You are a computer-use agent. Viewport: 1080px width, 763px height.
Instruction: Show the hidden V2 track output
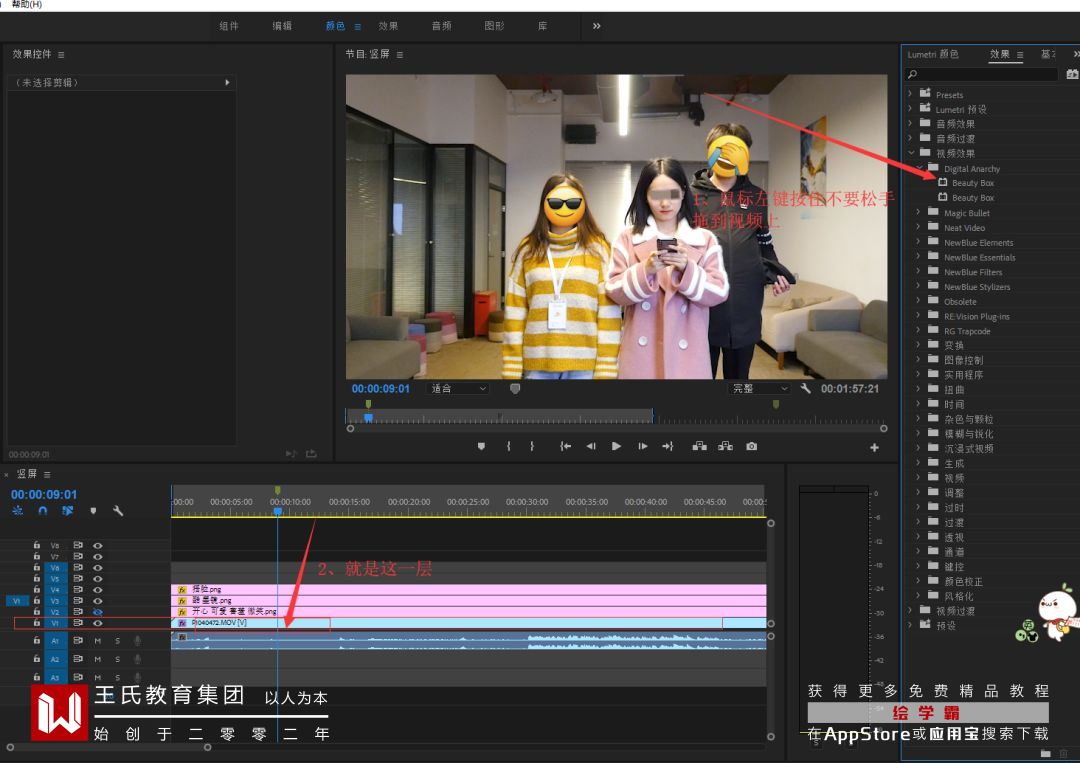tap(98, 612)
